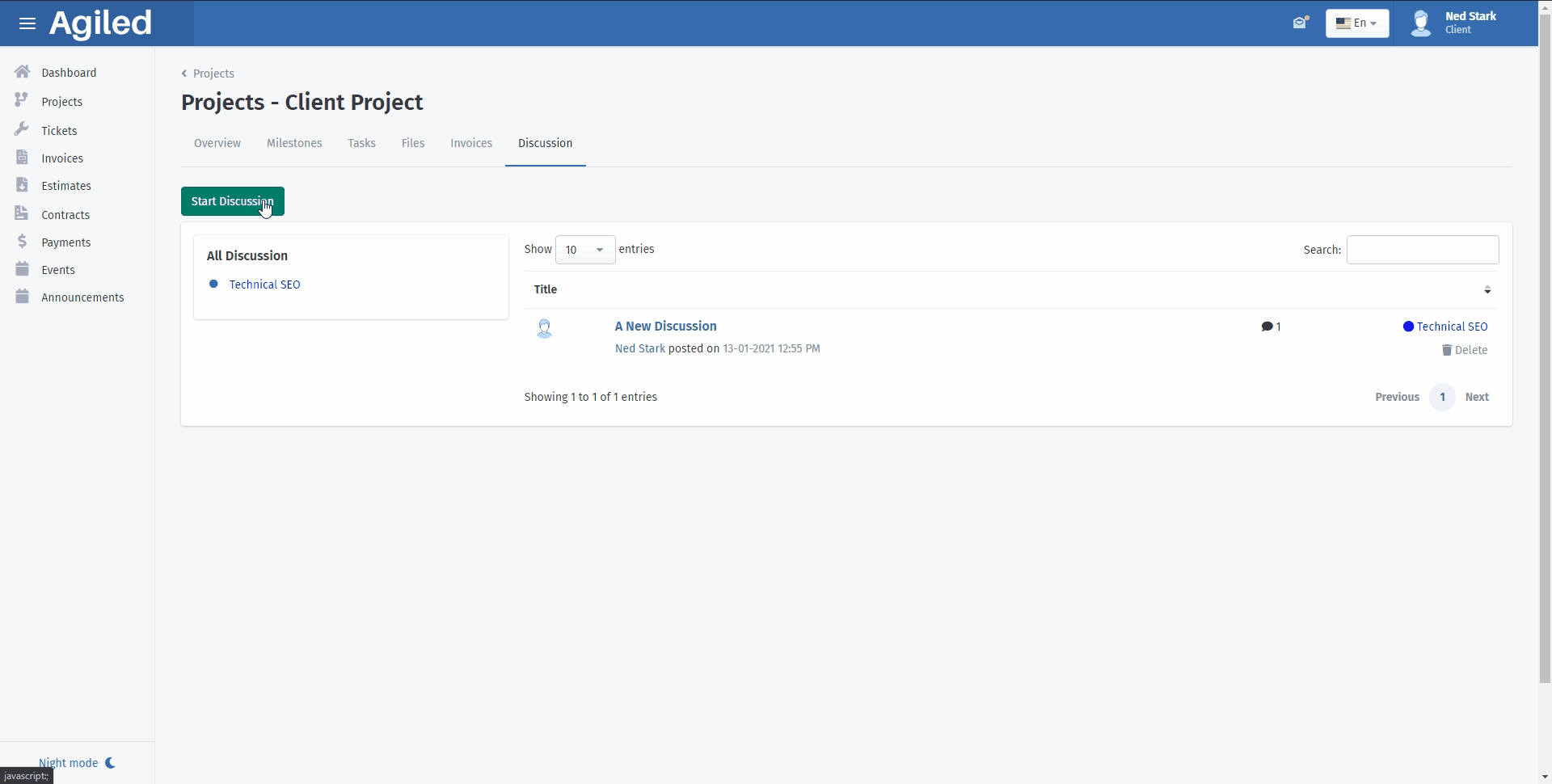1552x784 pixels.
Task: Switch to the Files tab
Action: tap(412, 143)
